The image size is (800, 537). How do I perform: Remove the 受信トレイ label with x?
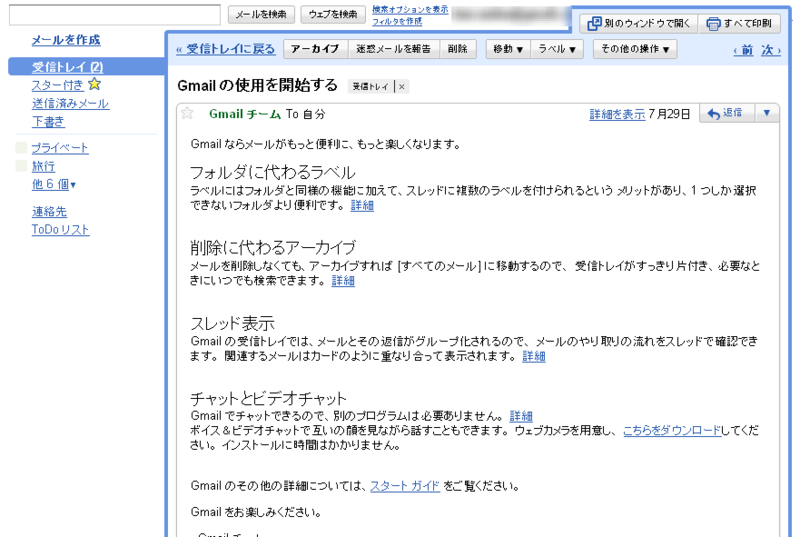pyautogui.click(x=402, y=87)
